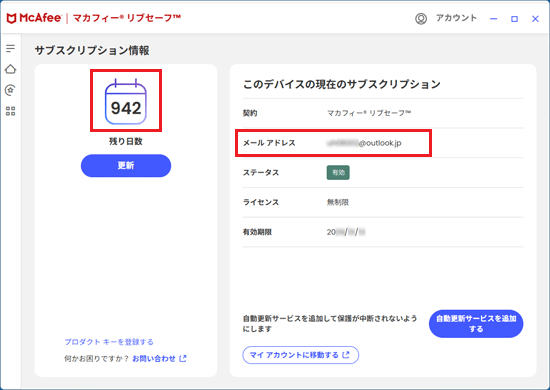Maximize the McAfee window
The height and width of the screenshot is (390, 550).
coord(514,19)
